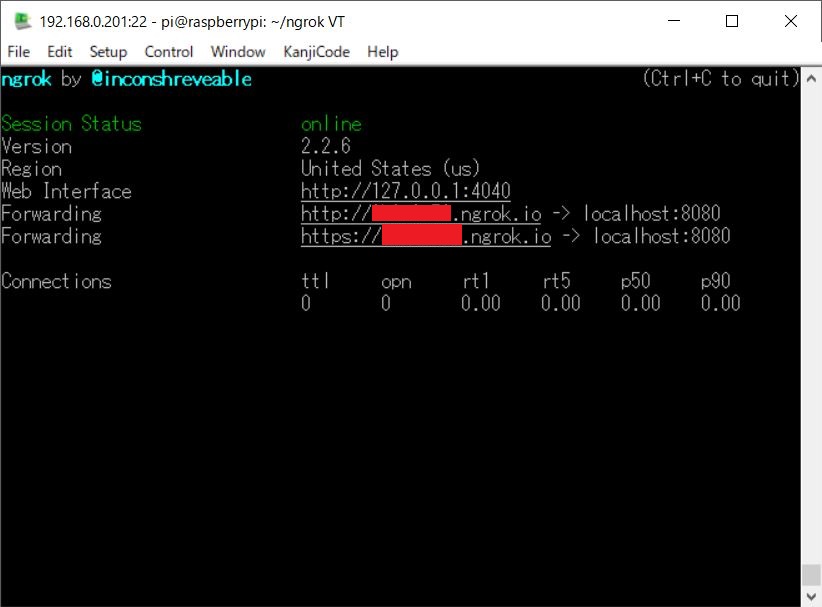Viewport: 822px width, 607px height.
Task: Click the '(Ctrl+C to quit)' text
Action: click(721, 79)
